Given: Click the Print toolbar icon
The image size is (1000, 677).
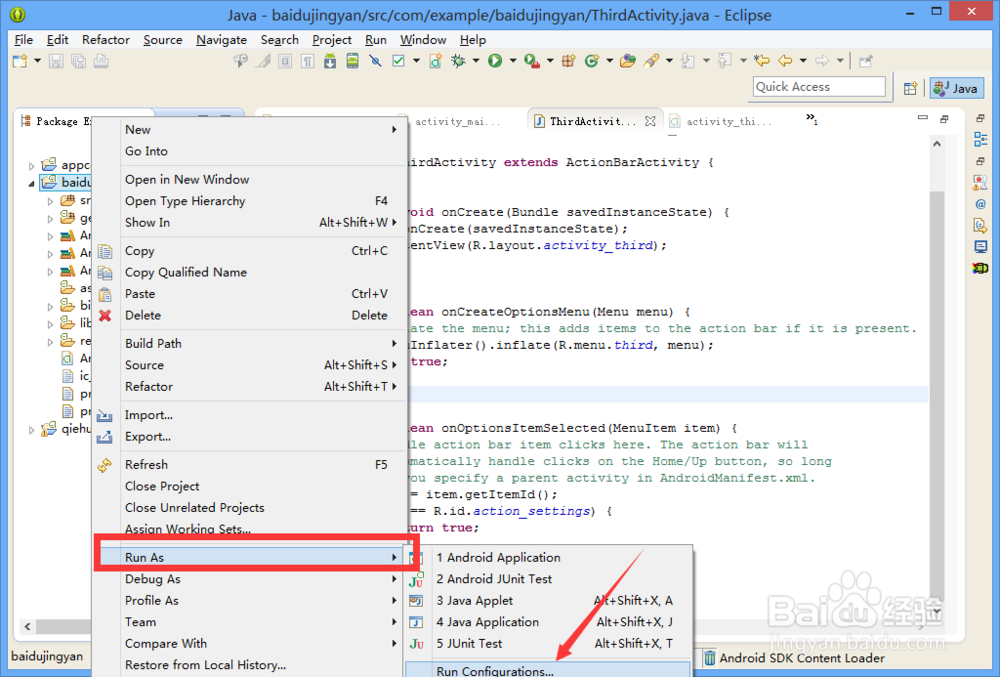Looking at the screenshot, I should [x=101, y=61].
